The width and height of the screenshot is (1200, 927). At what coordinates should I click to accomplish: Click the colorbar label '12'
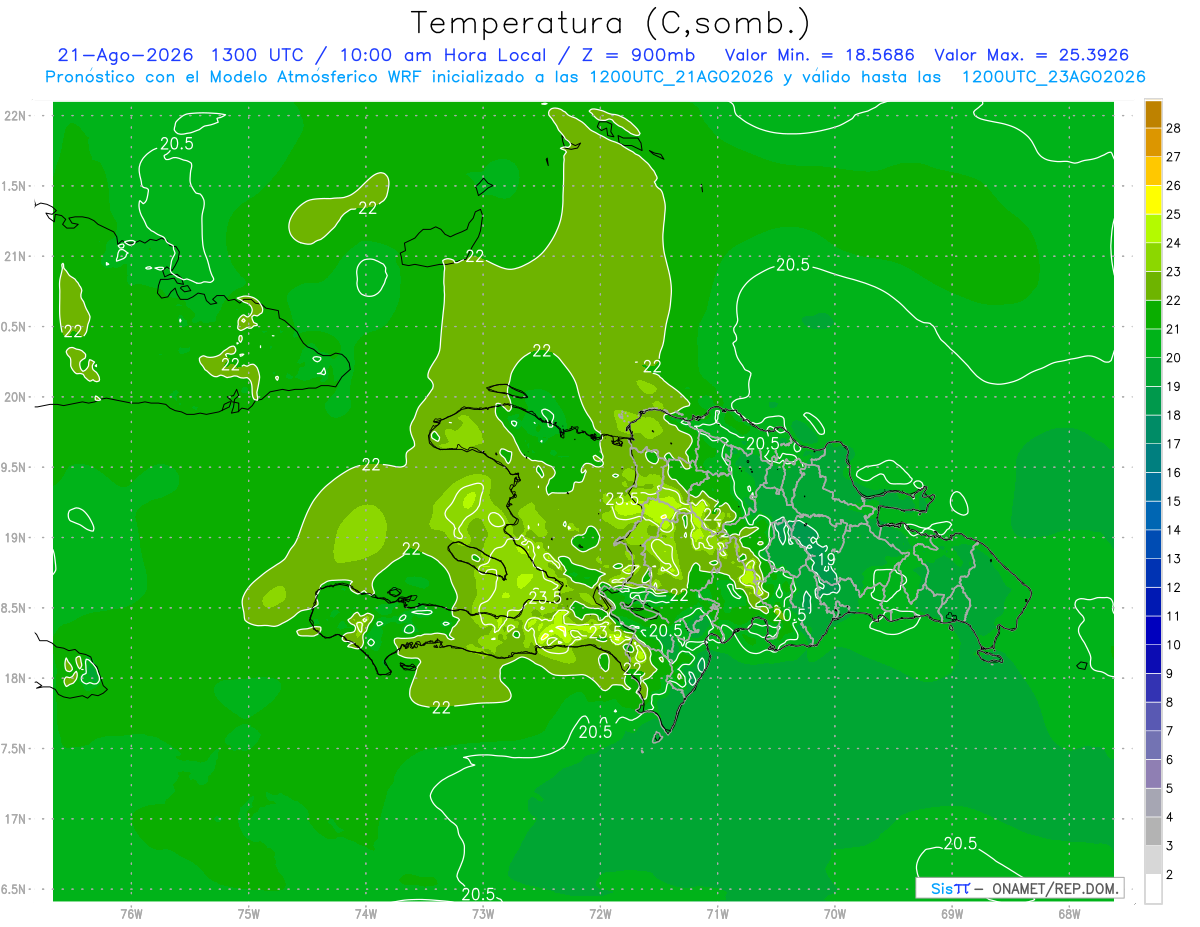click(x=1174, y=588)
